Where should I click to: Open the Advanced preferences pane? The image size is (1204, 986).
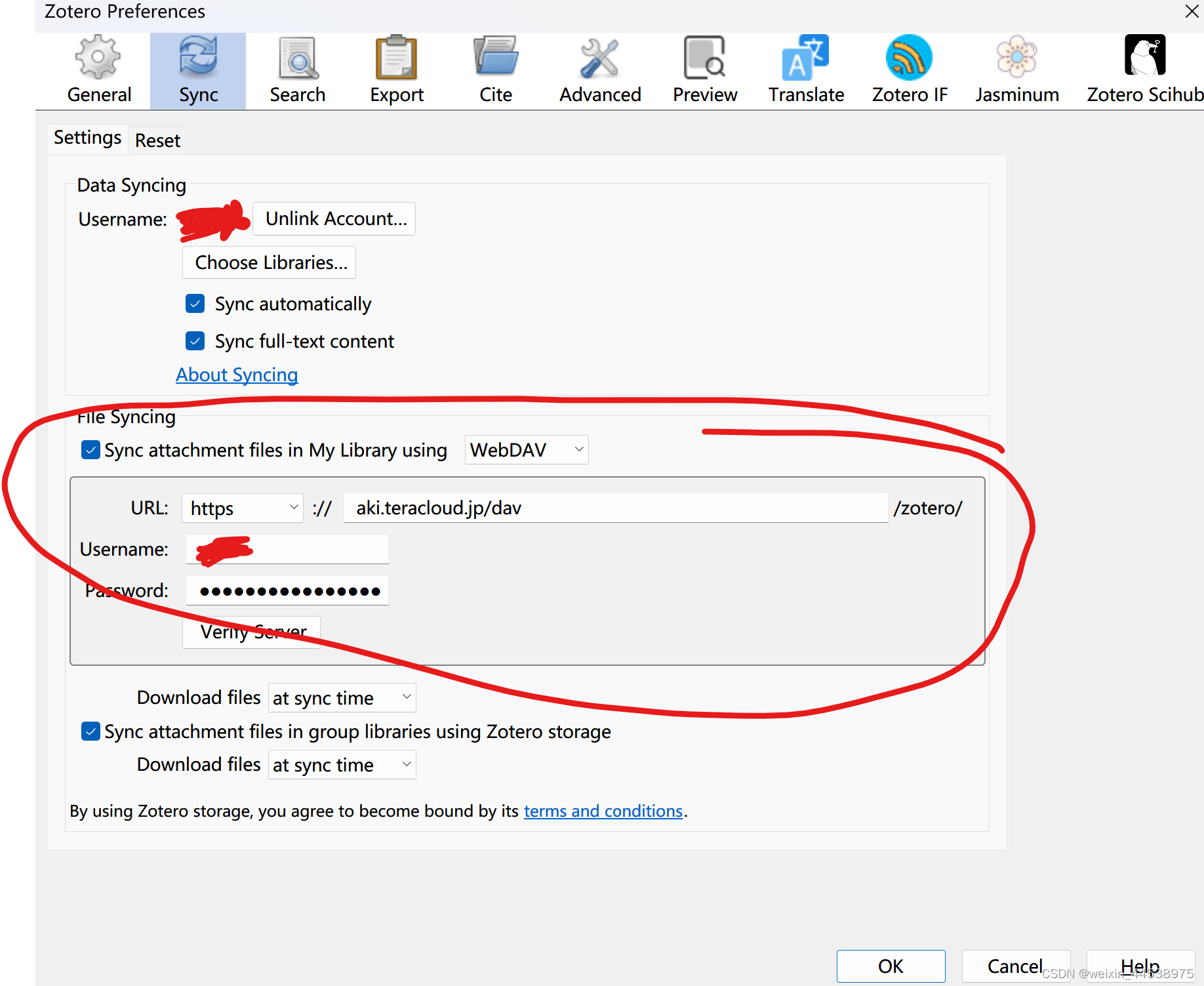(x=600, y=71)
